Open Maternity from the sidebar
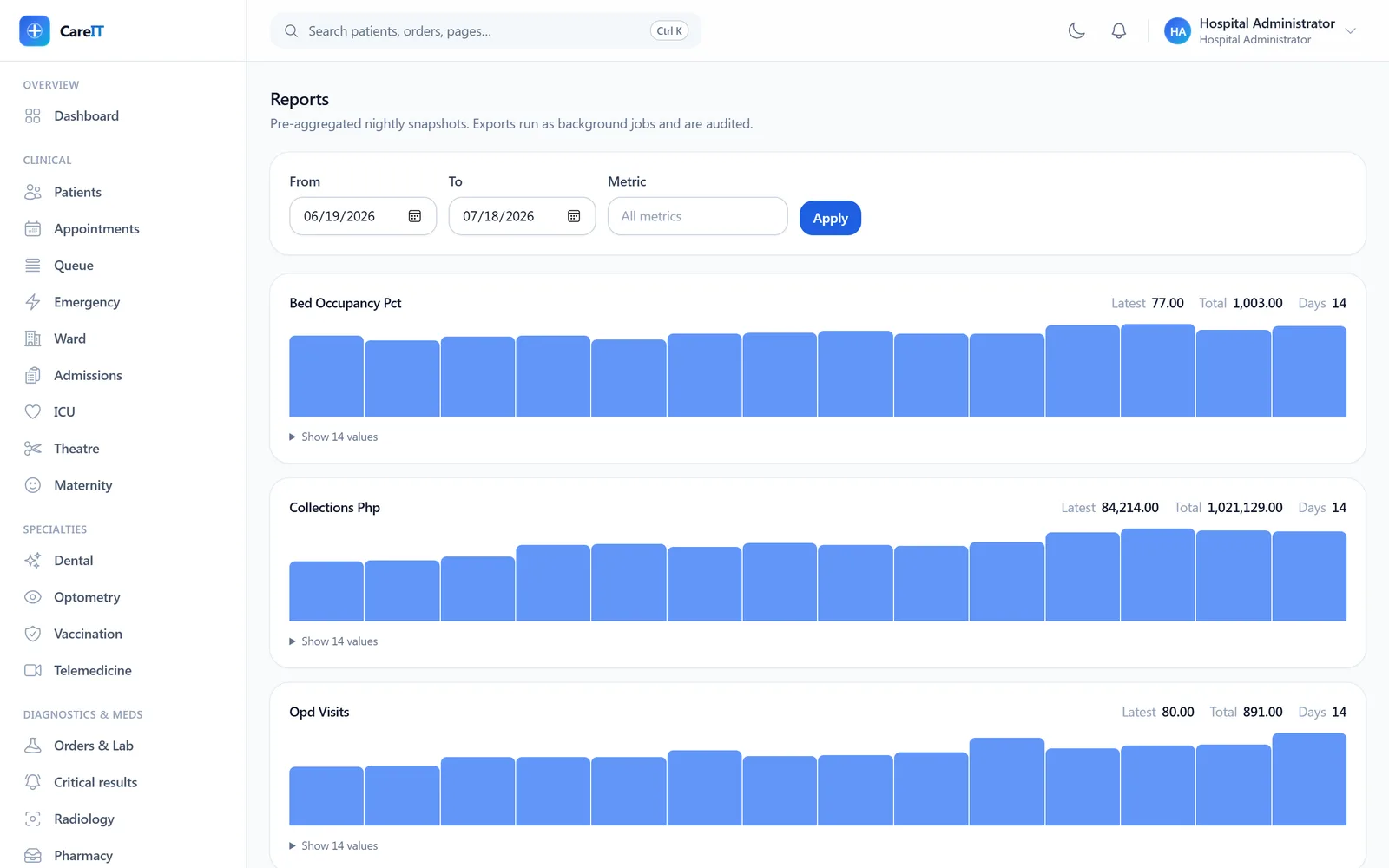 pyautogui.click(x=83, y=485)
